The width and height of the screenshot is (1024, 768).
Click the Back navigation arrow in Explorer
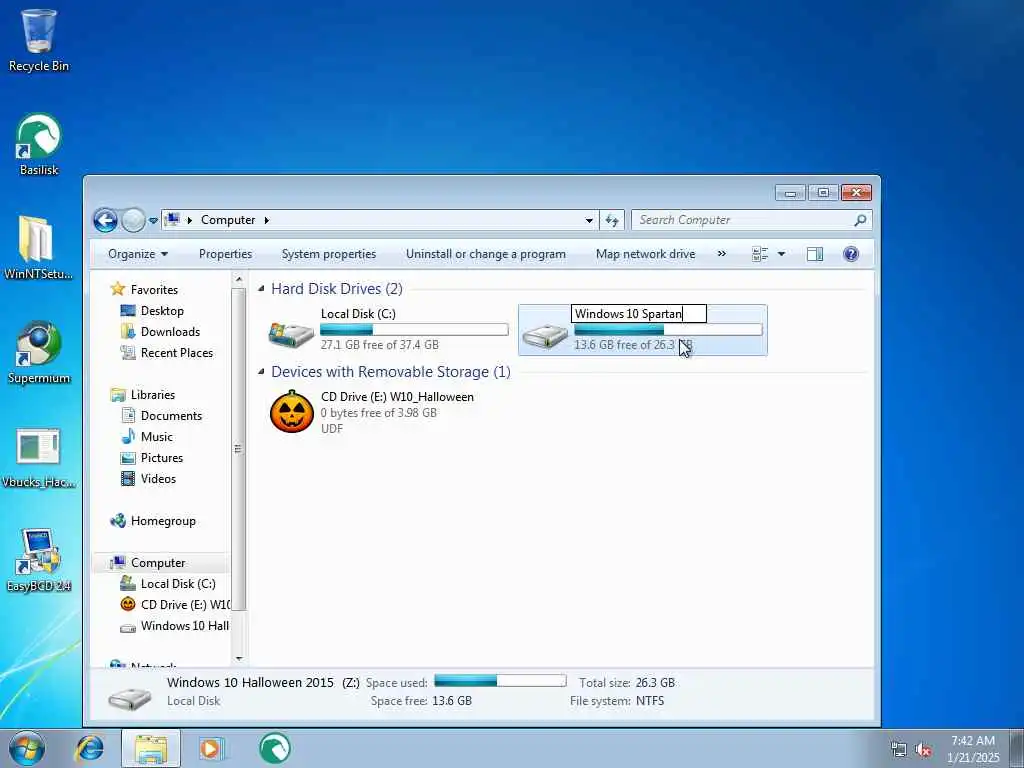tap(105, 221)
